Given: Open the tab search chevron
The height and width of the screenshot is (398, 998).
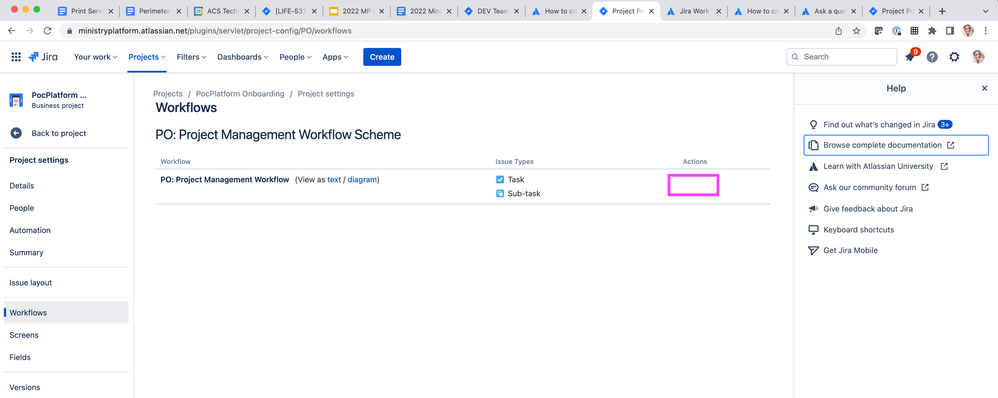Looking at the screenshot, I should click(x=985, y=11).
